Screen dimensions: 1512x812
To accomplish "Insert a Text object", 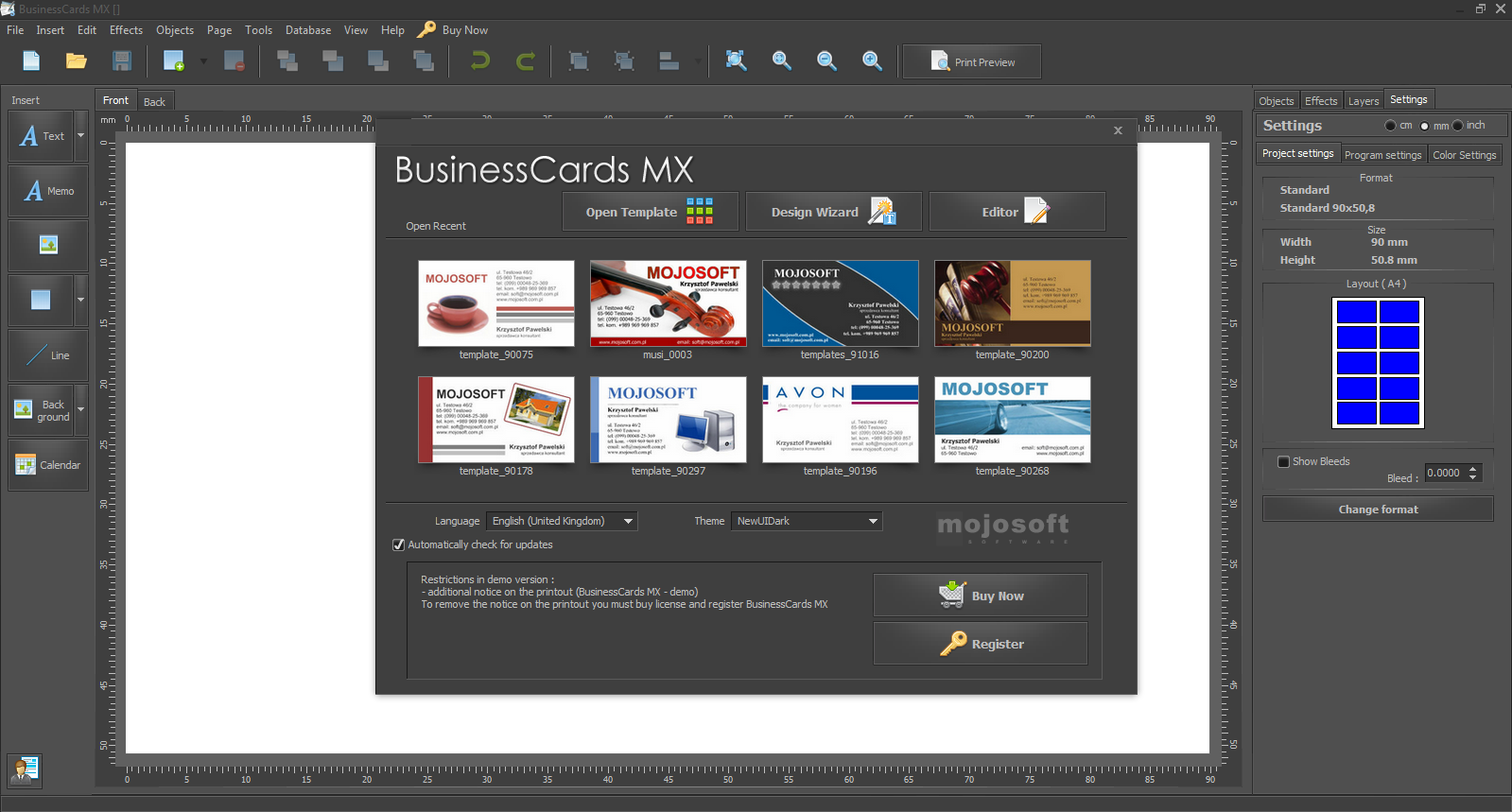I will [42, 136].
